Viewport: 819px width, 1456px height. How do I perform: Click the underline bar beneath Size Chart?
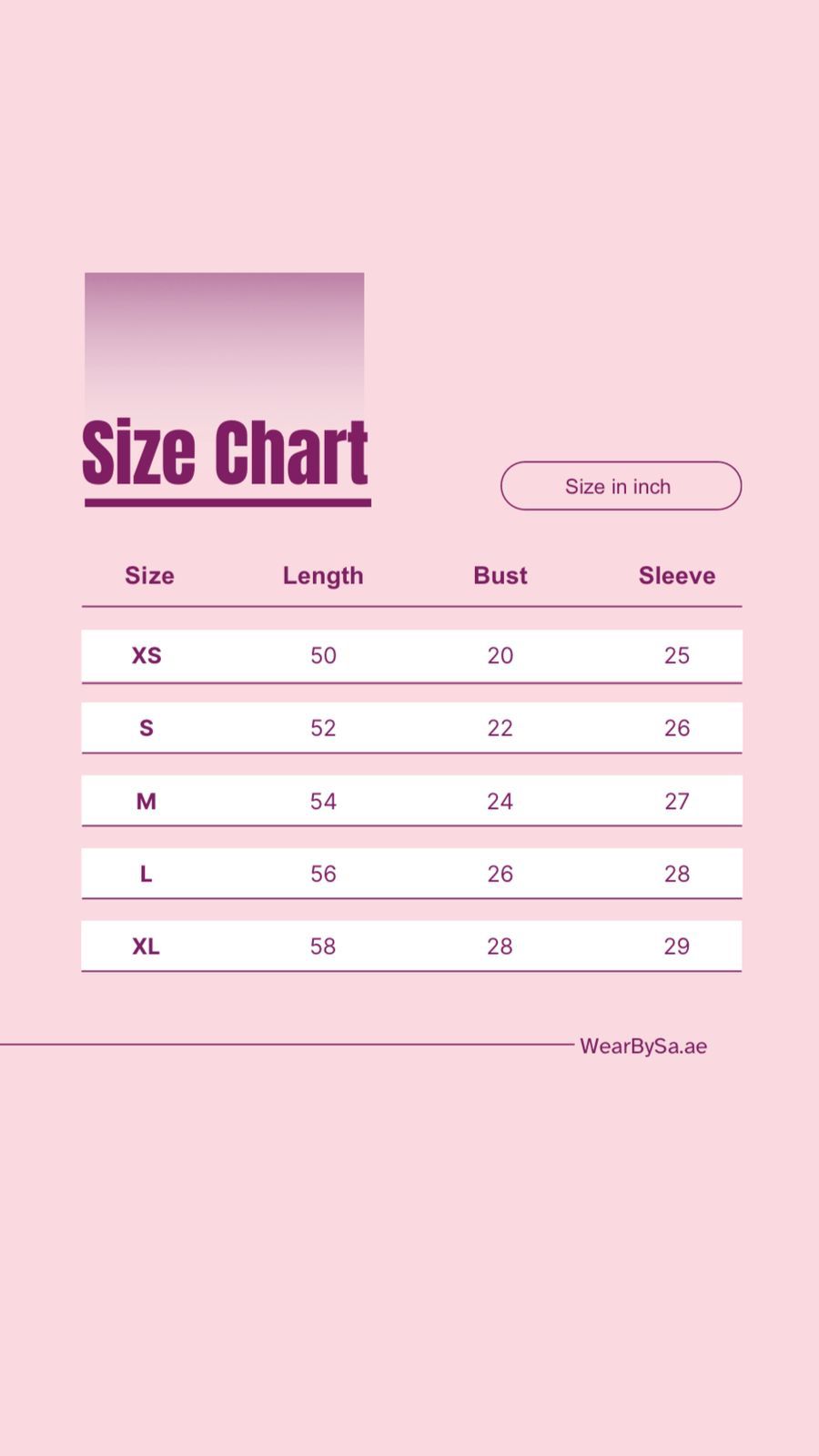click(x=227, y=502)
